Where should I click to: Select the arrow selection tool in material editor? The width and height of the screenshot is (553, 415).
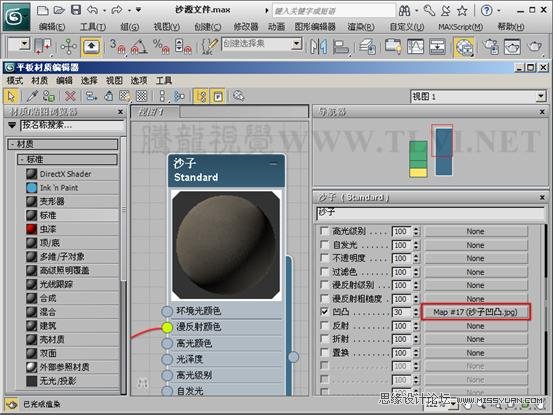click(x=12, y=96)
